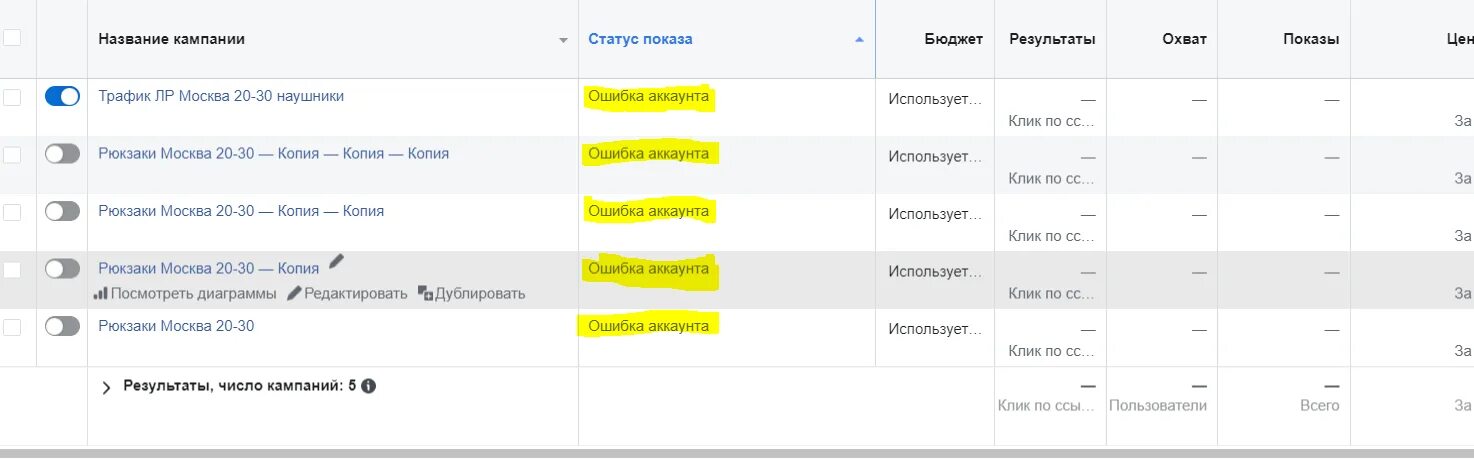Viewport: 1474px width, 460px height.
Task: Open the Посмотреть диаграммы chart icon
Action: point(100,294)
